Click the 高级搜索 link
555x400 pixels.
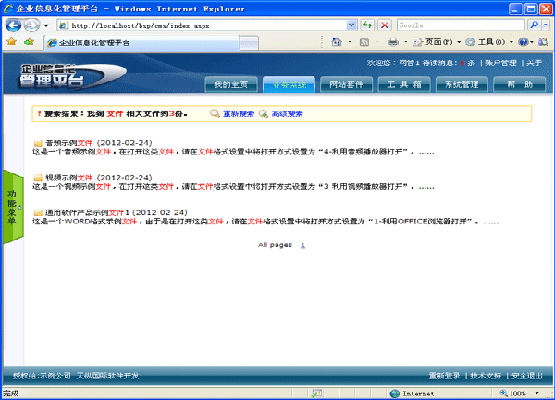(287, 114)
